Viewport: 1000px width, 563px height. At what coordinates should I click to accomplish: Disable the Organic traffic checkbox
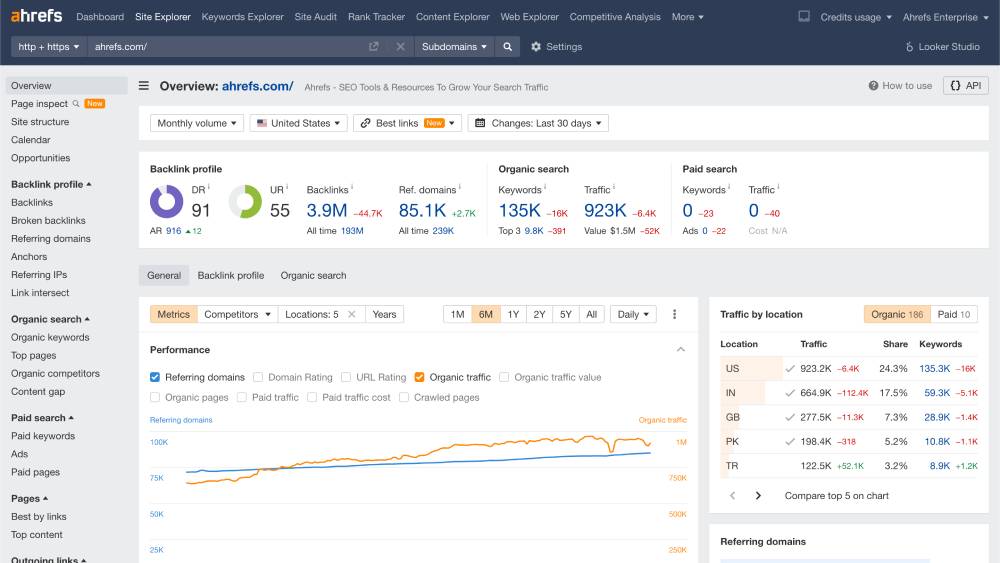tap(419, 377)
